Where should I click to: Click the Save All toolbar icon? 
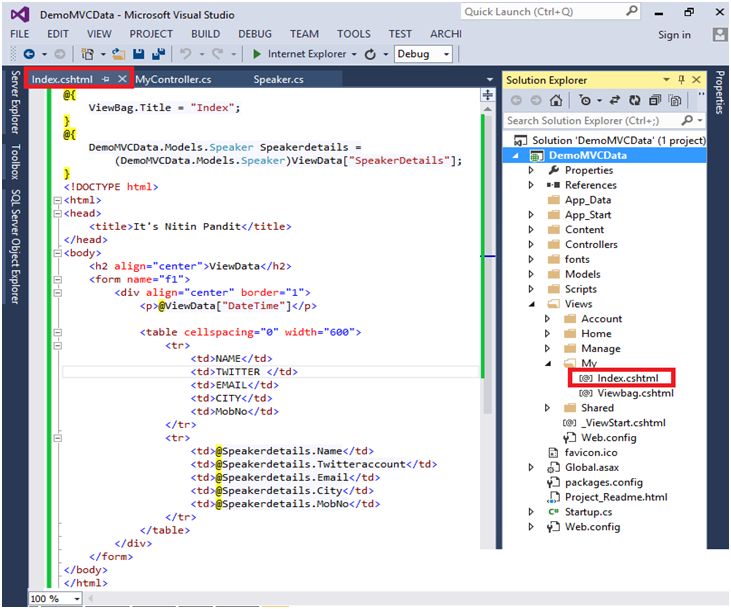pos(156,54)
